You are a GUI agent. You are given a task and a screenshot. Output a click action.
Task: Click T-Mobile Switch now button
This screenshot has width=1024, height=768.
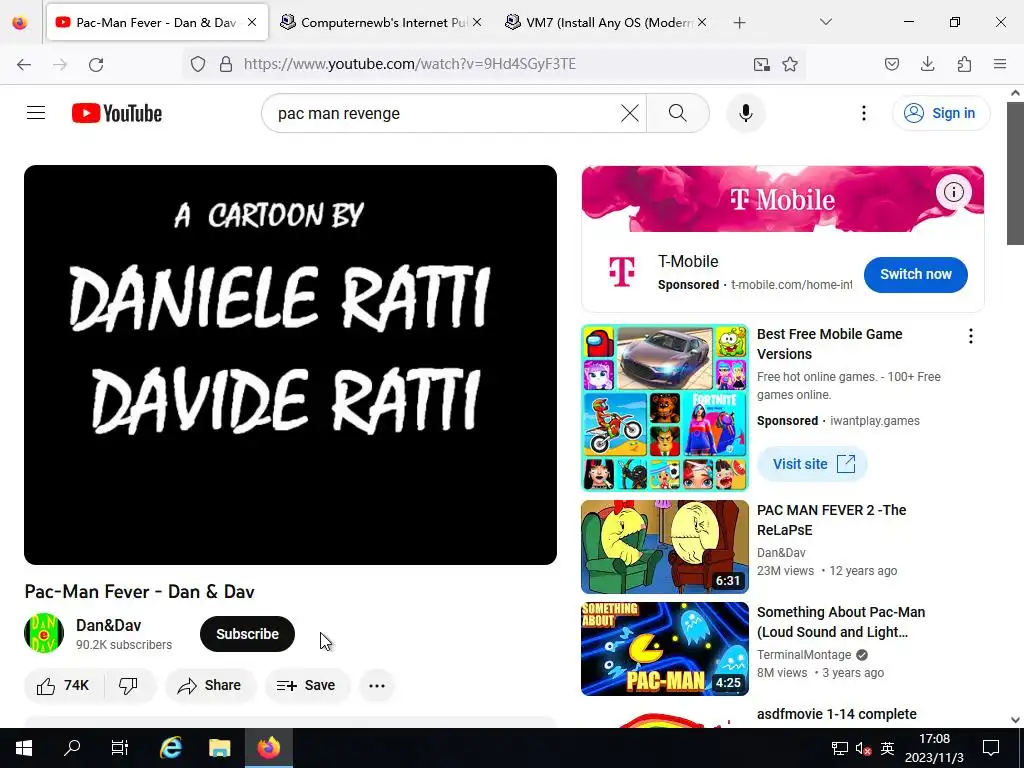point(916,274)
